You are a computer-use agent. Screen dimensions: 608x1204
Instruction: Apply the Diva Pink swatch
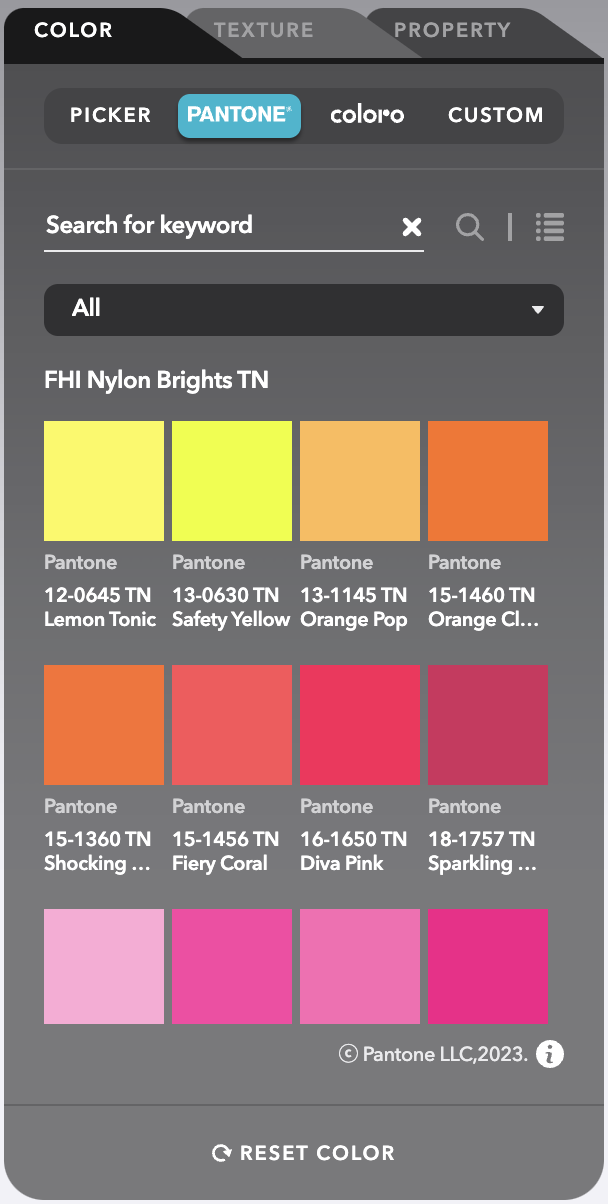tap(360, 725)
